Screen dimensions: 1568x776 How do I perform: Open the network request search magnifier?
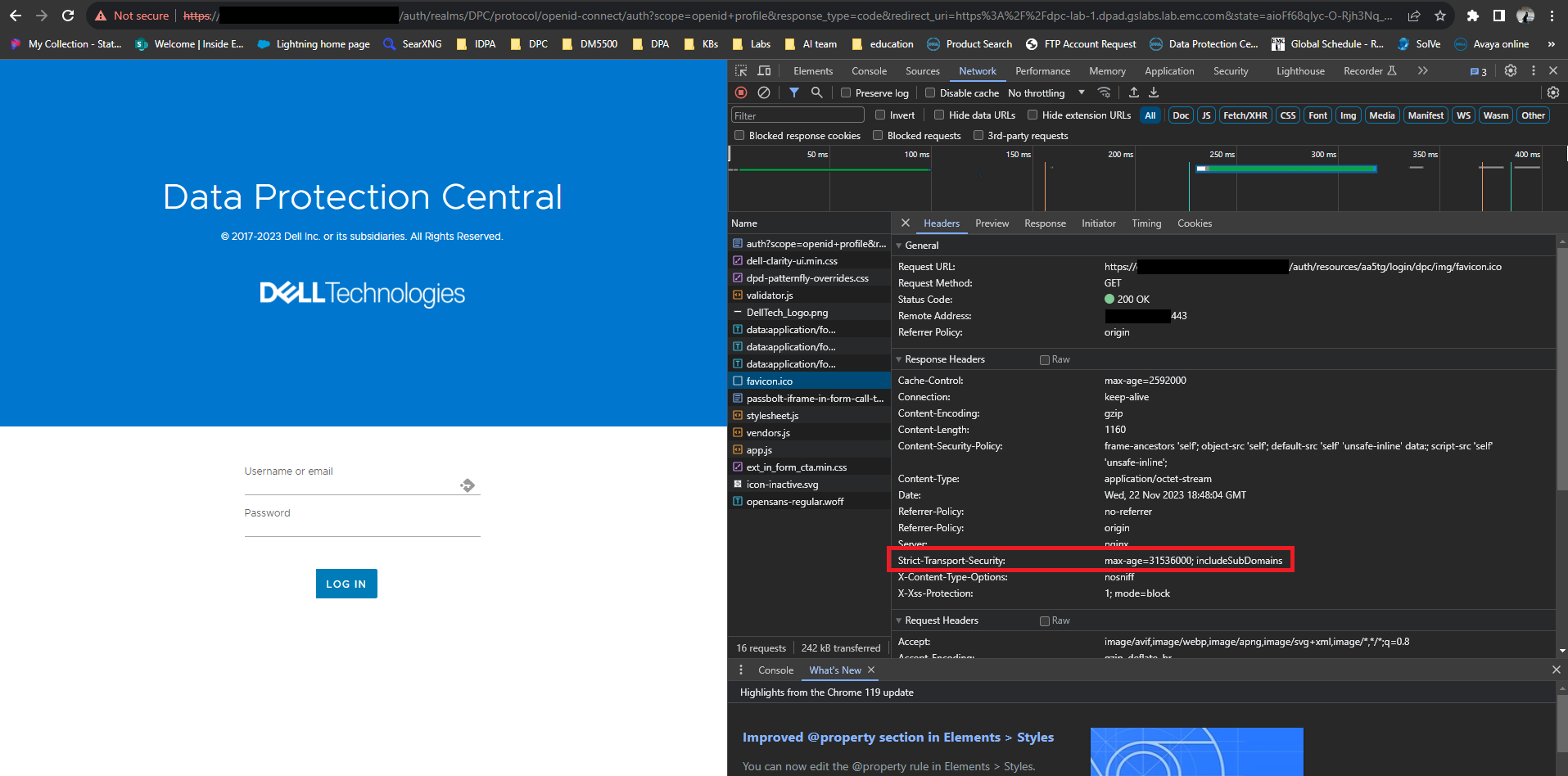point(816,92)
